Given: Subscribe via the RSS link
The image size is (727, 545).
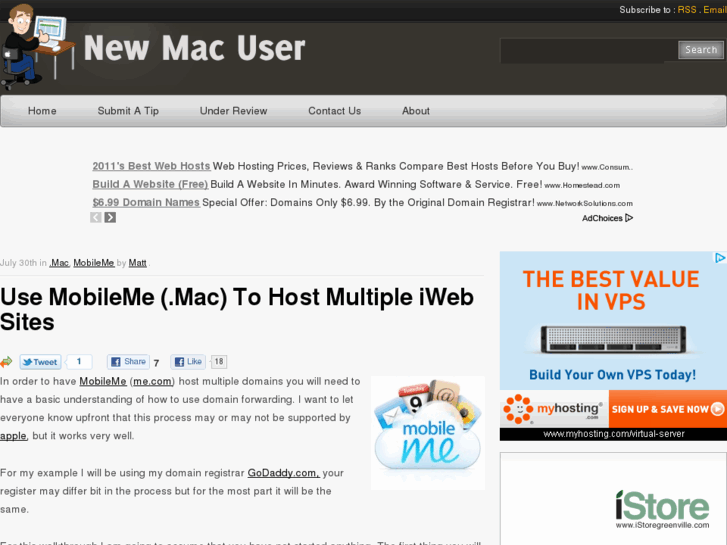Looking at the screenshot, I should tap(687, 10).
